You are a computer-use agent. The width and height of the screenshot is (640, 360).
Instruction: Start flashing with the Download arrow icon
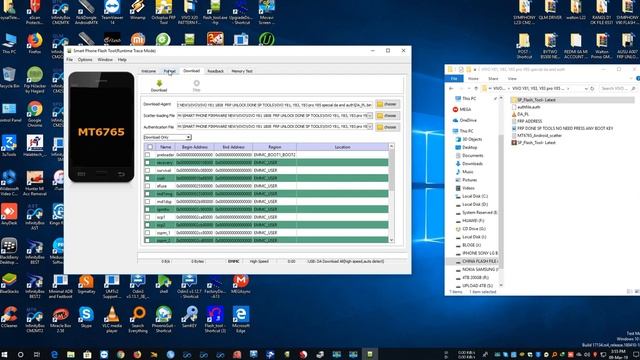click(x=159, y=86)
